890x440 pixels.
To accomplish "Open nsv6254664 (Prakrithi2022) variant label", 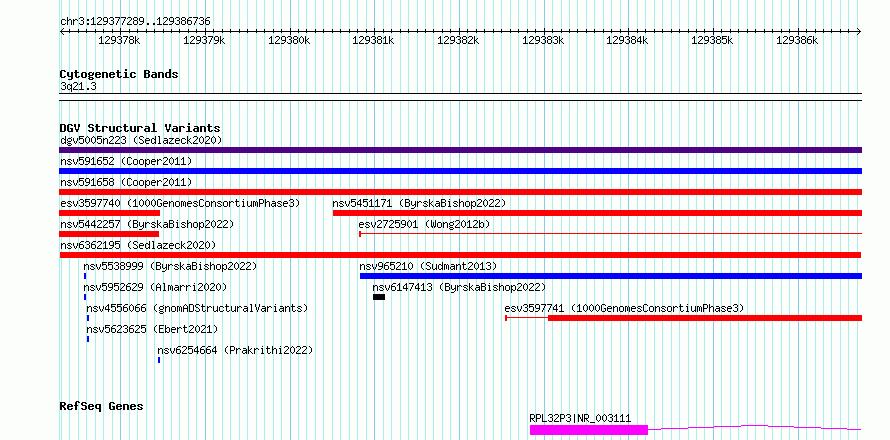I will tap(235, 350).
